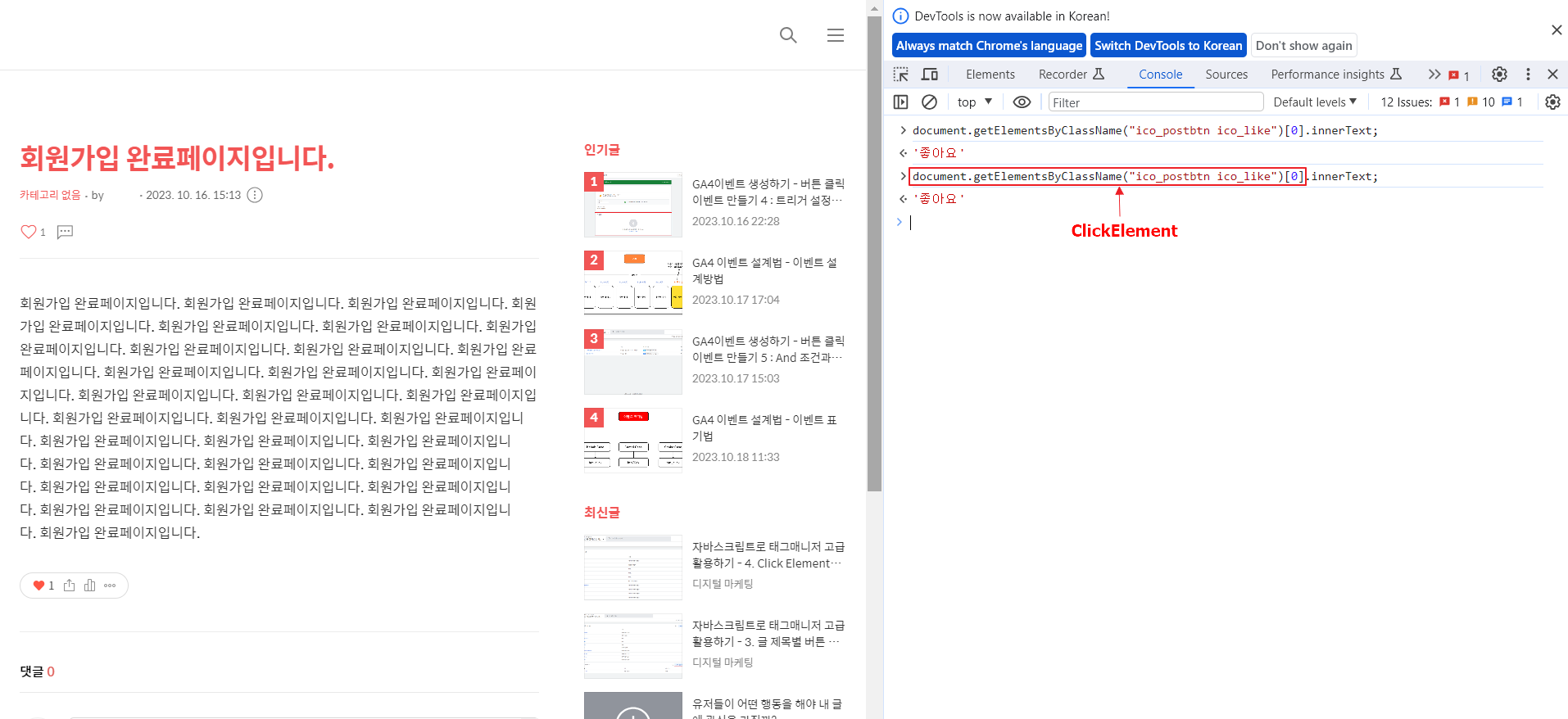
Task: Open popular post 1 thumbnail
Action: [632, 205]
